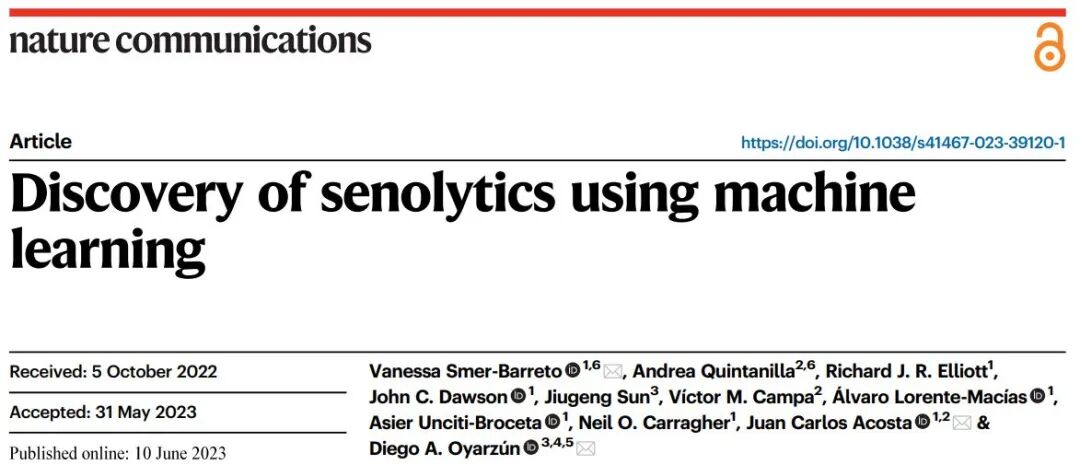This screenshot has width=1080, height=465.
Task: Click the open access padlock icon
Action: point(1049,47)
